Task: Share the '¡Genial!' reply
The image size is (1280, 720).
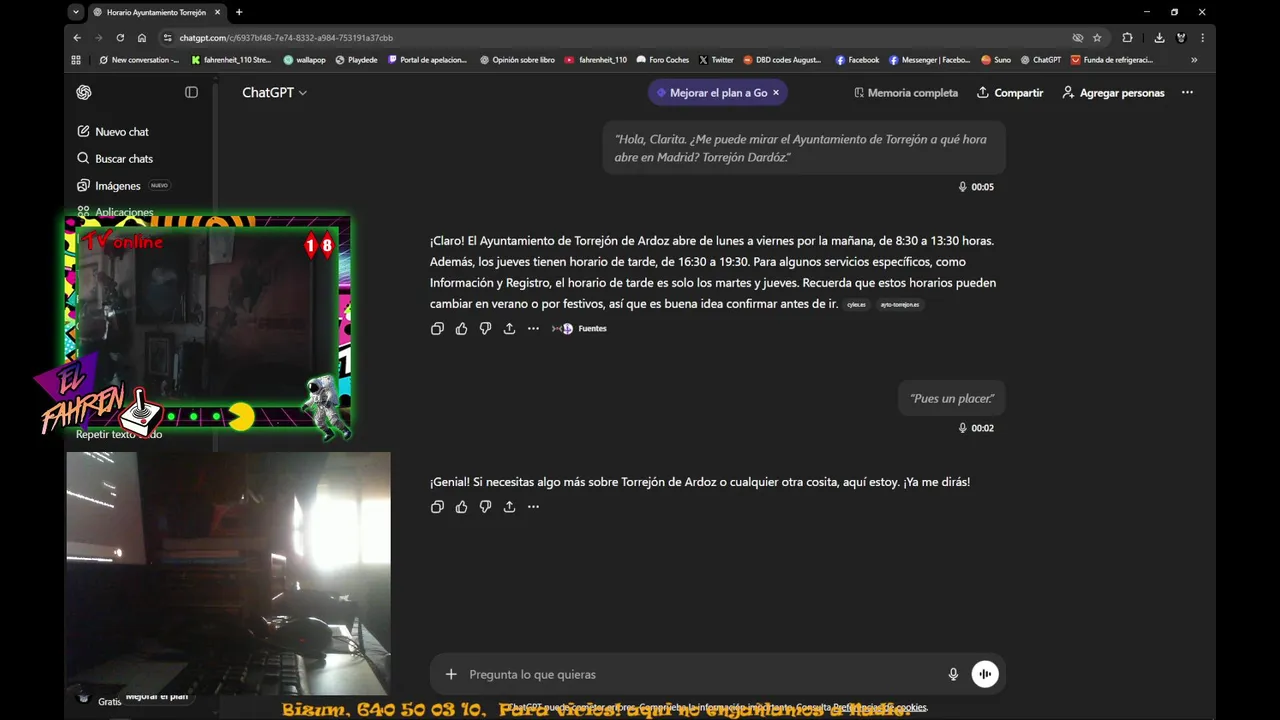Action: [x=509, y=507]
